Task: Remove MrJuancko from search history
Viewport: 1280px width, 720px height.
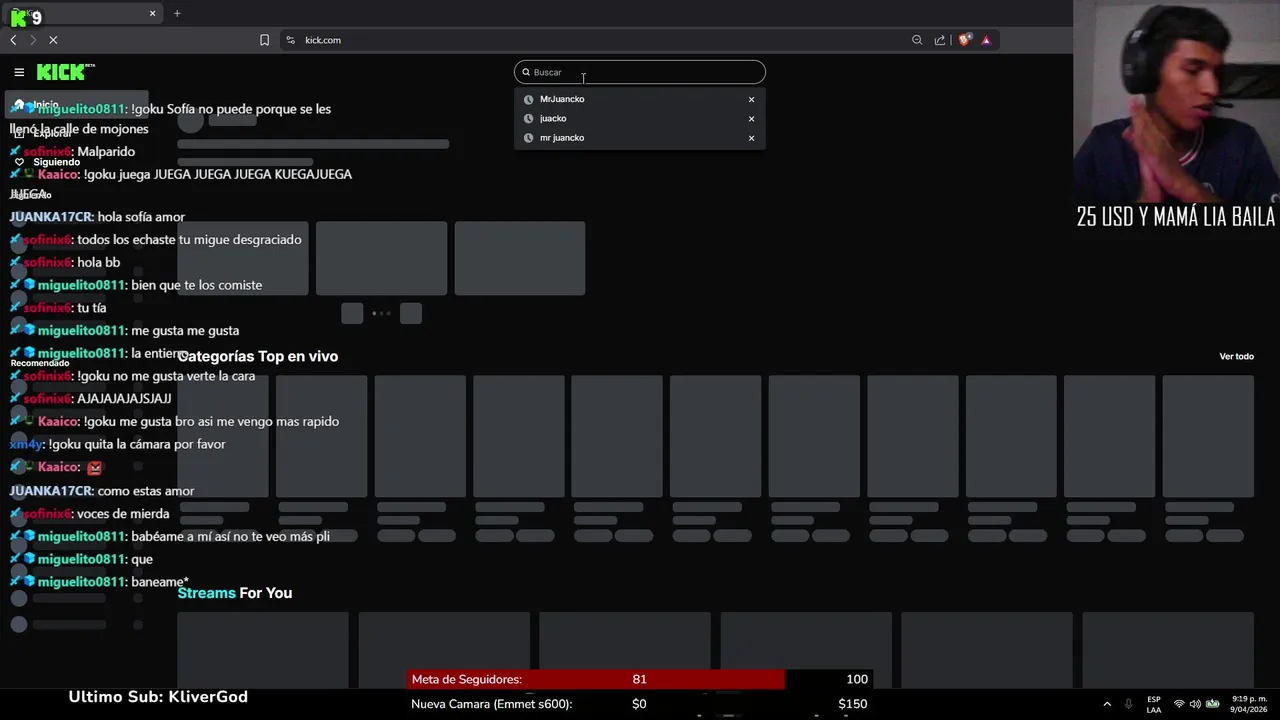Action: [x=751, y=99]
